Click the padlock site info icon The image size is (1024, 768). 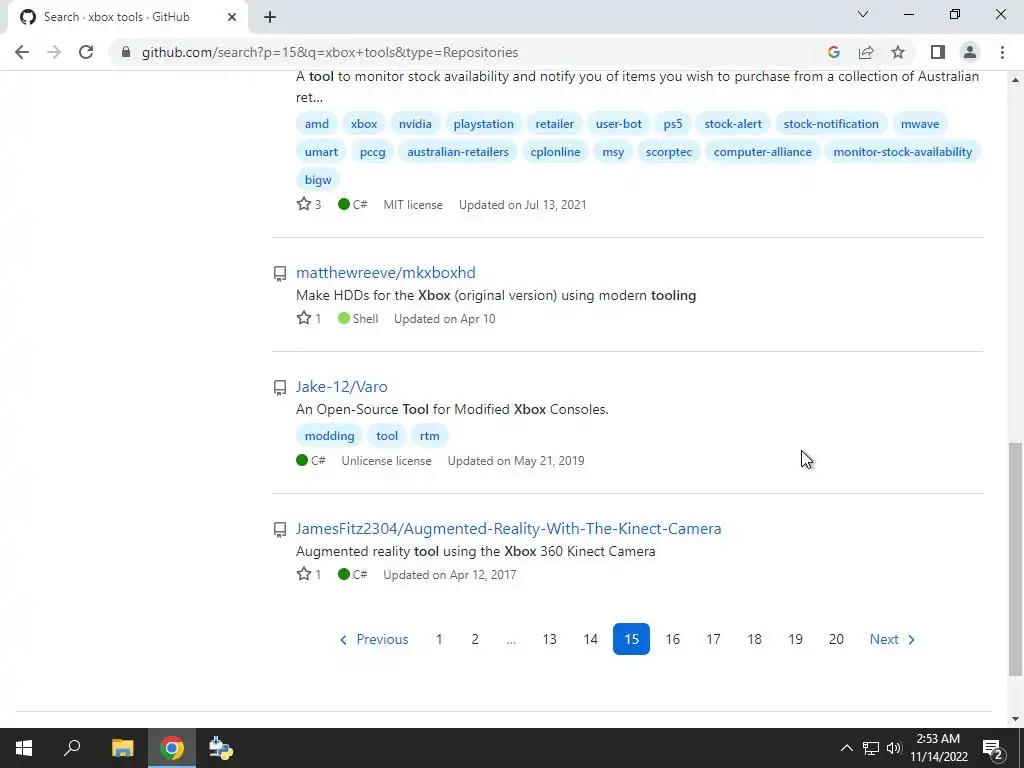pos(126,52)
